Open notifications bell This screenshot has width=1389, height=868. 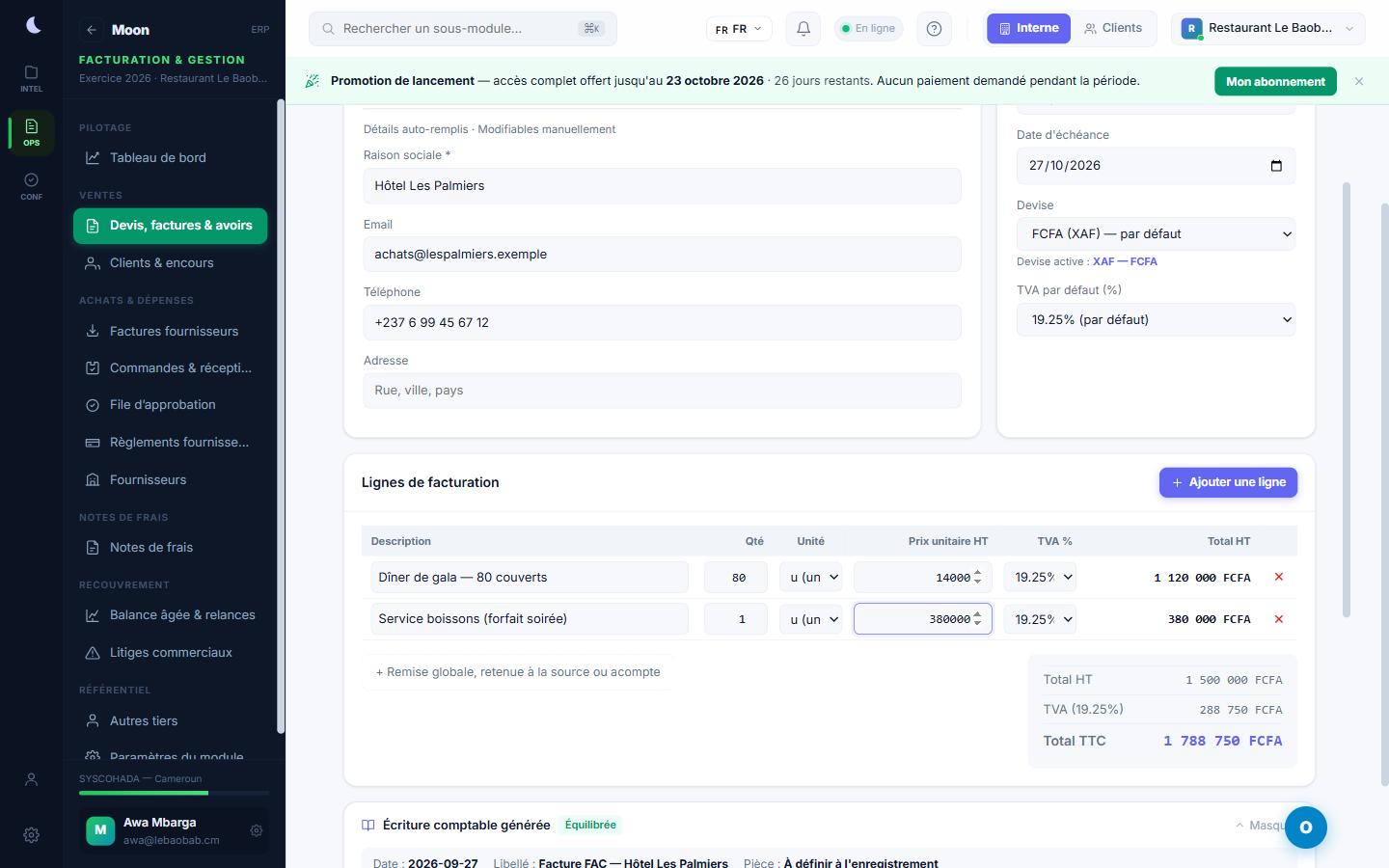coord(803,29)
